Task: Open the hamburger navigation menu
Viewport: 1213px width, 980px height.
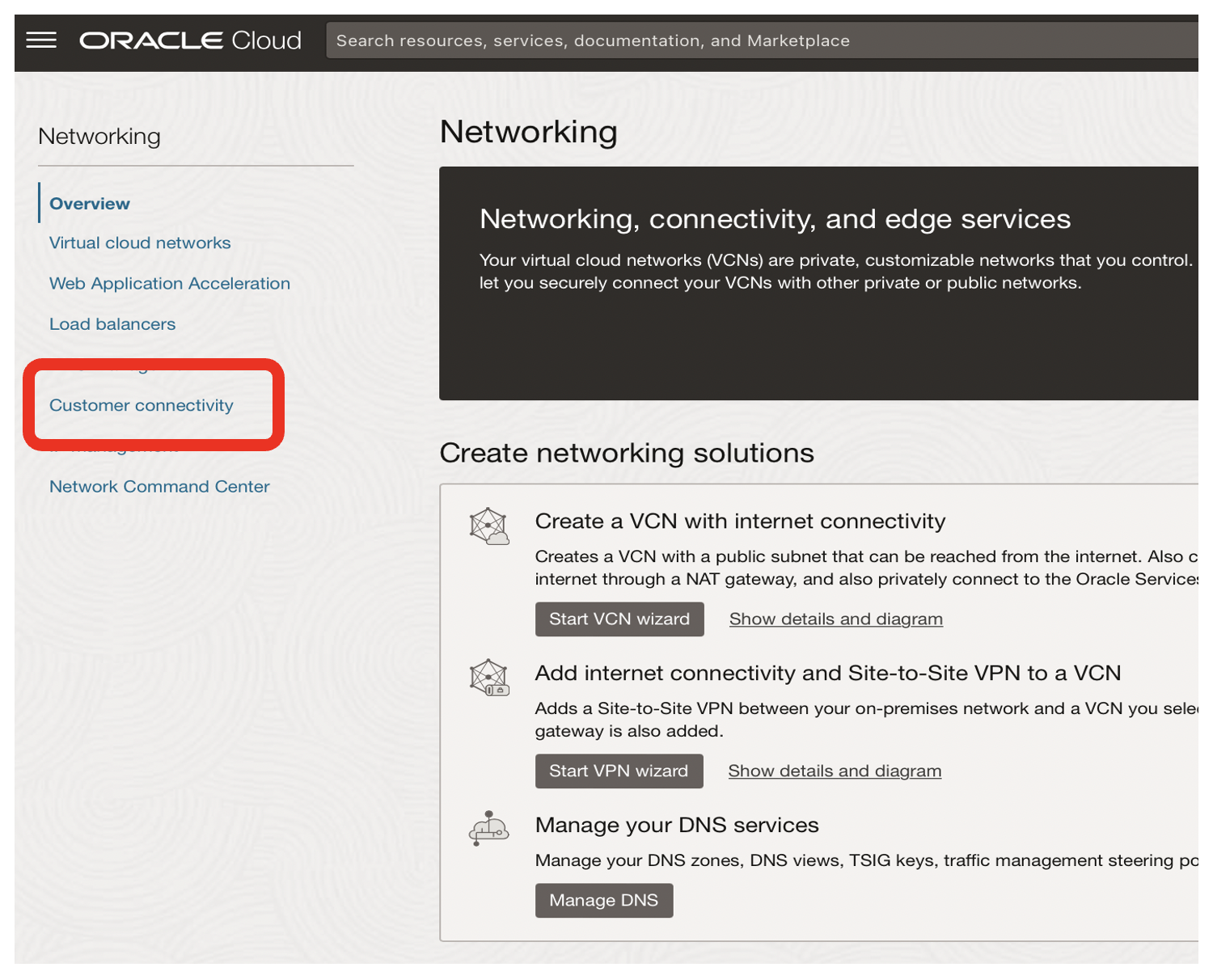Action: click(41, 40)
